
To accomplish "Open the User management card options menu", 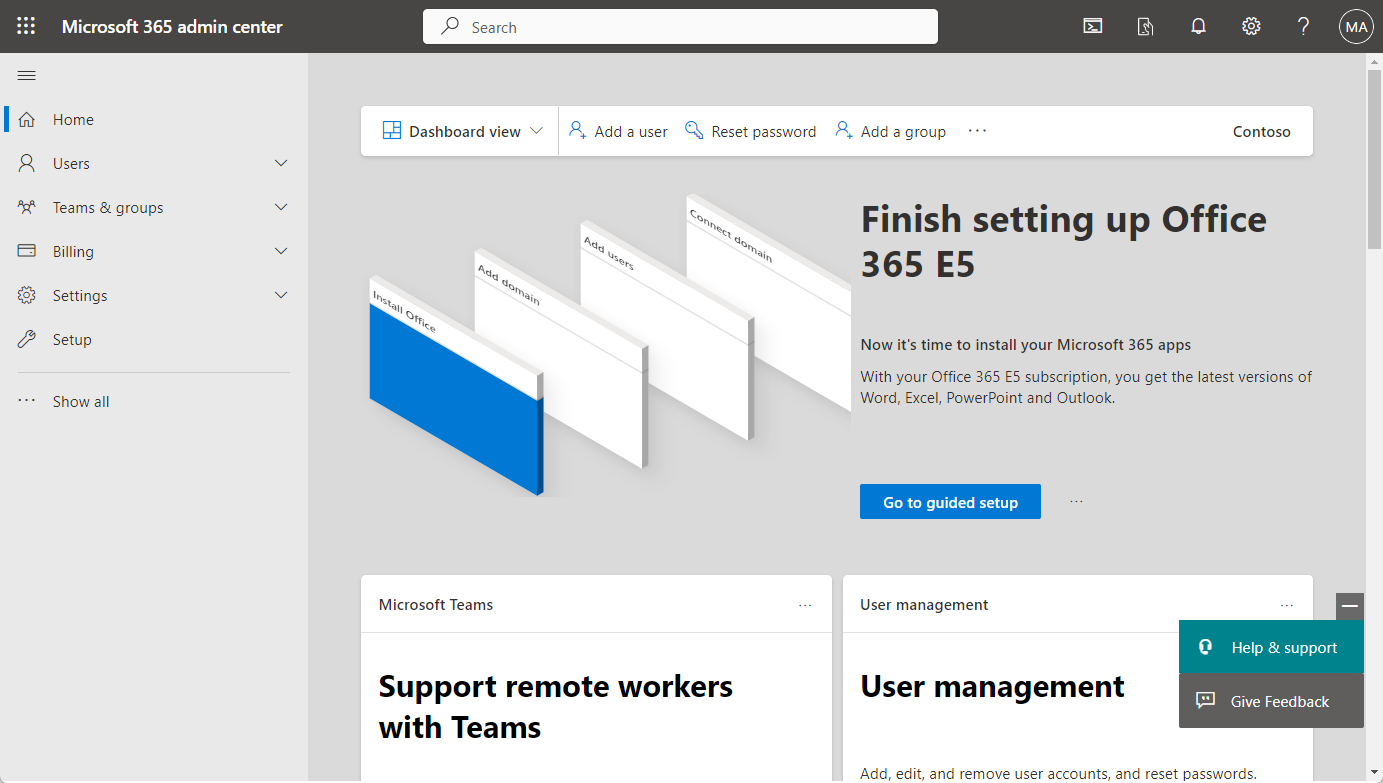I will [1287, 605].
